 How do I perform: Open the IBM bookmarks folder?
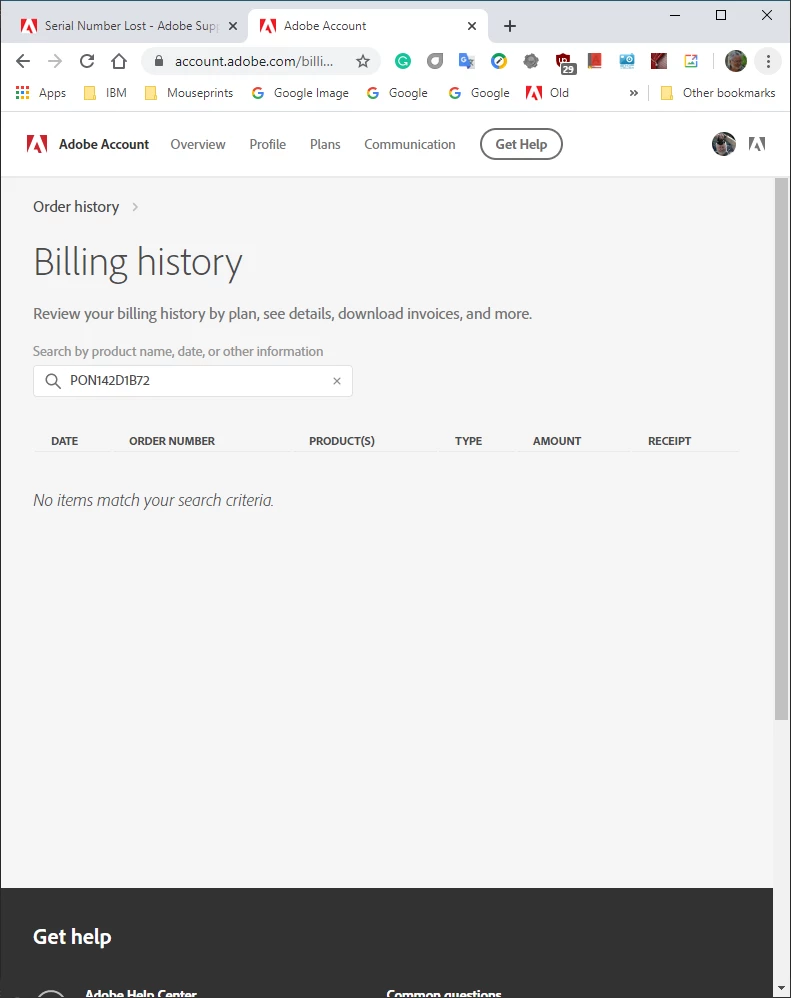tap(106, 93)
